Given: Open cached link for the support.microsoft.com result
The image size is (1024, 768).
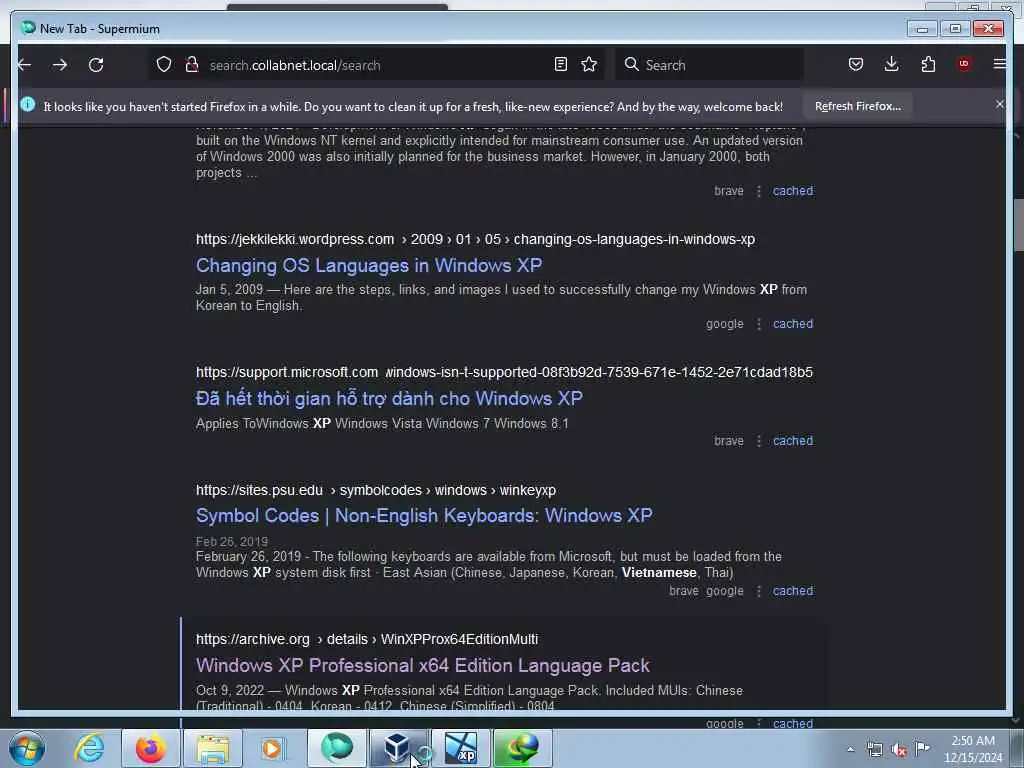Looking at the screenshot, I should coord(793,441).
